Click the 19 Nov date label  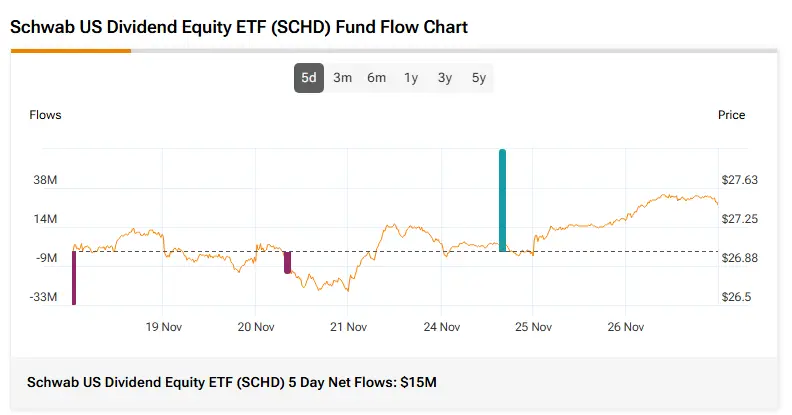tap(163, 327)
